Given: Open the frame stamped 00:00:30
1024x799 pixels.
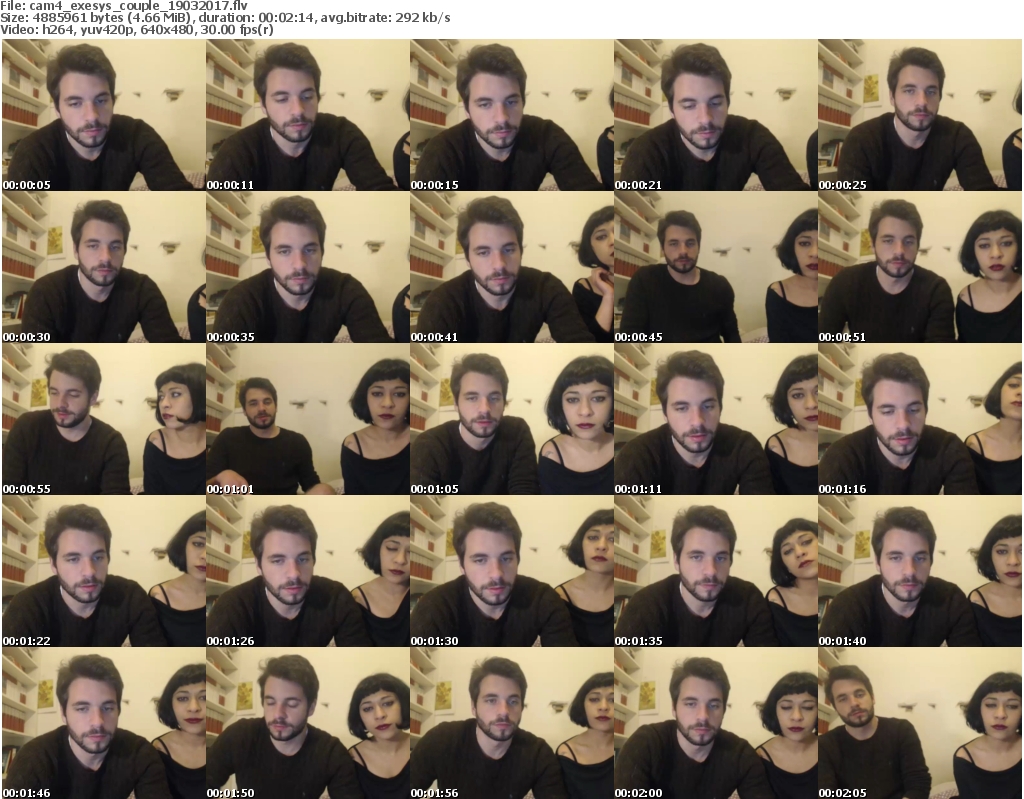Looking at the screenshot, I should [x=104, y=267].
